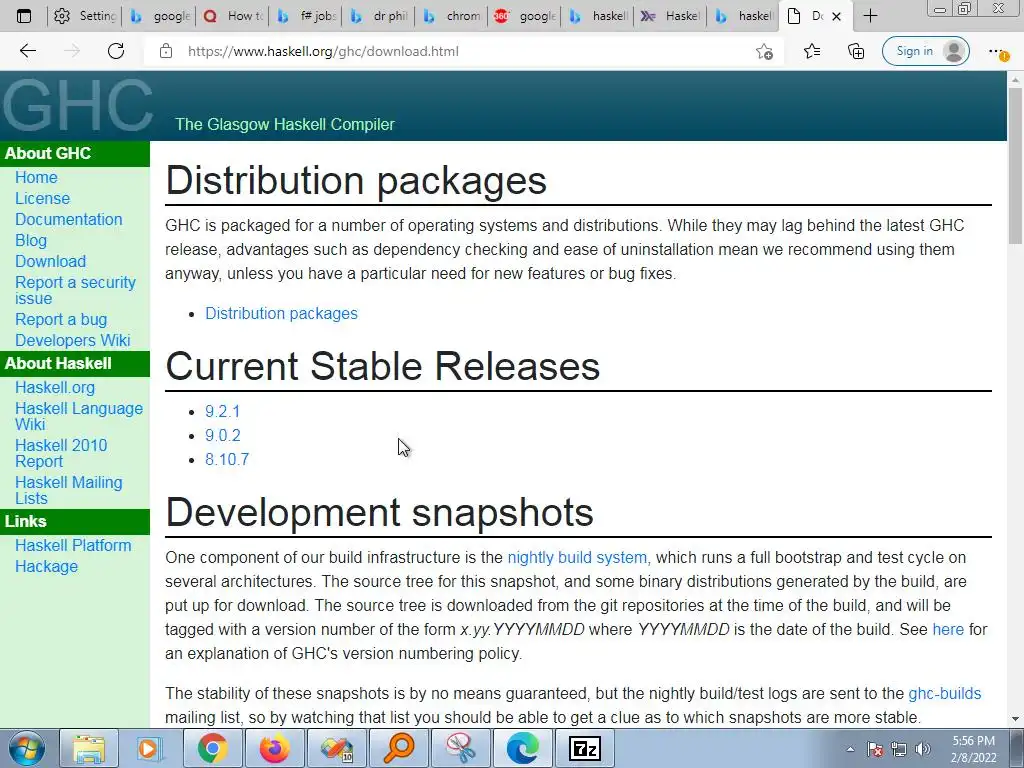
Task: Open the Download sidebar link
Action: pyautogui.click(x=50, y=261)
